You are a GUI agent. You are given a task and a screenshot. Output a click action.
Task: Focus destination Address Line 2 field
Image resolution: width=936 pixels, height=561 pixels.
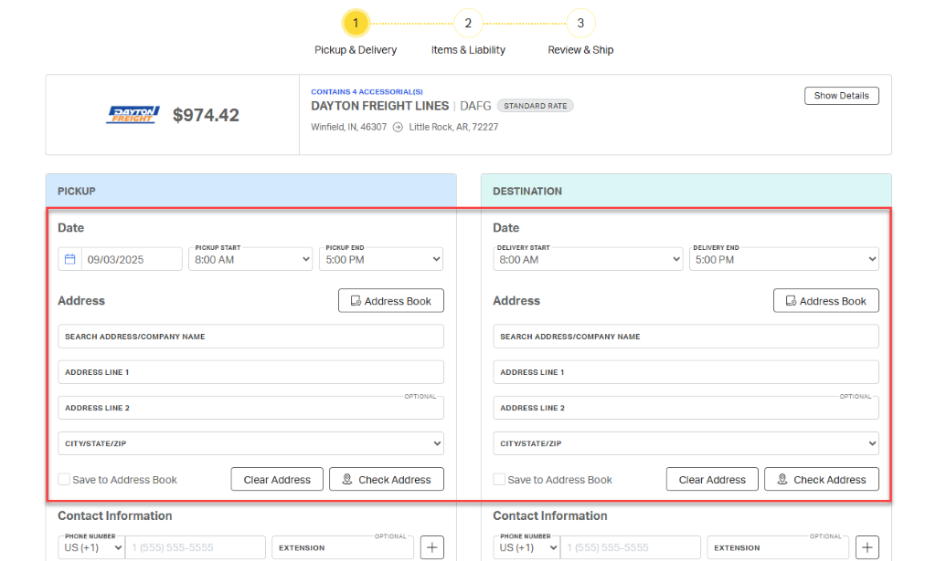point(686,408)
